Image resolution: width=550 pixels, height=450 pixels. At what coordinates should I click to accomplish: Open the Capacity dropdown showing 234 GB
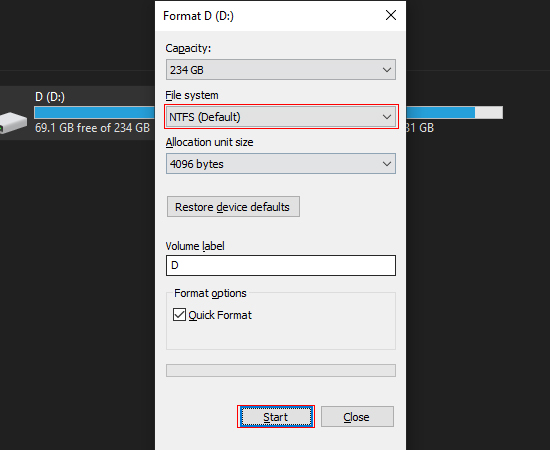click(x=281, y=70)
